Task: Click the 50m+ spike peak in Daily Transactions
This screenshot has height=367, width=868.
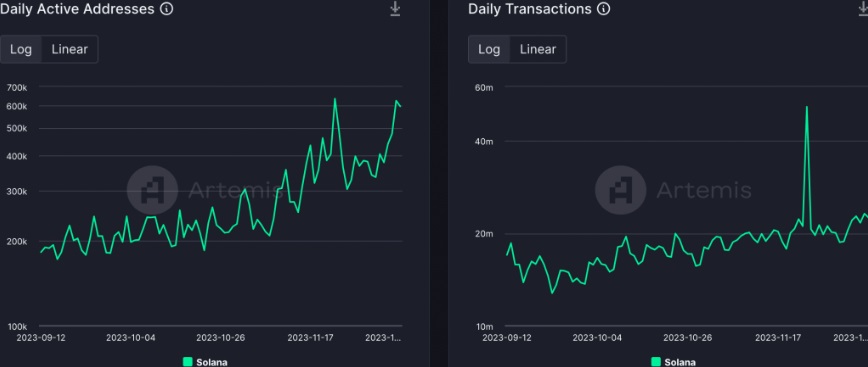Action: pos(807,107)
